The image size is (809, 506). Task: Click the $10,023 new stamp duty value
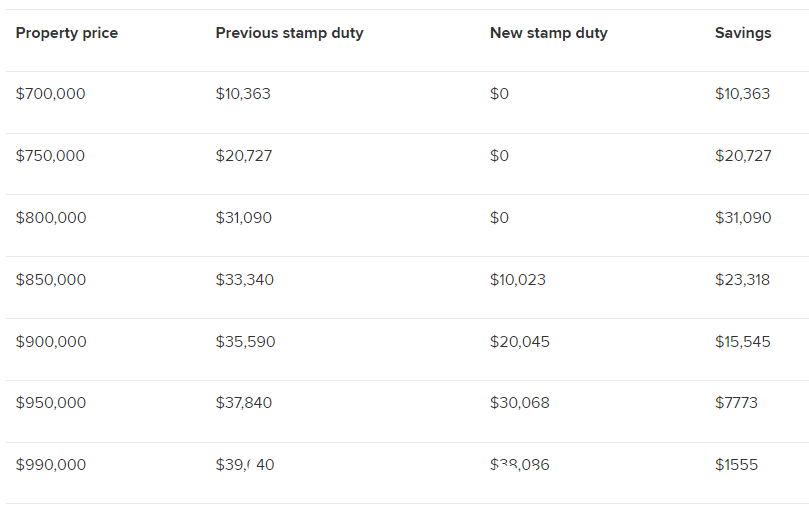click(517, 280)
